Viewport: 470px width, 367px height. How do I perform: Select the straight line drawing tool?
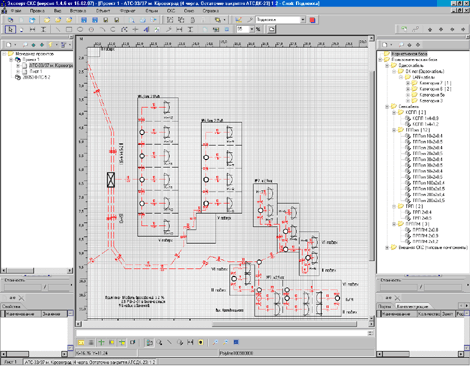pyautogui.click(x=58, y=30)
